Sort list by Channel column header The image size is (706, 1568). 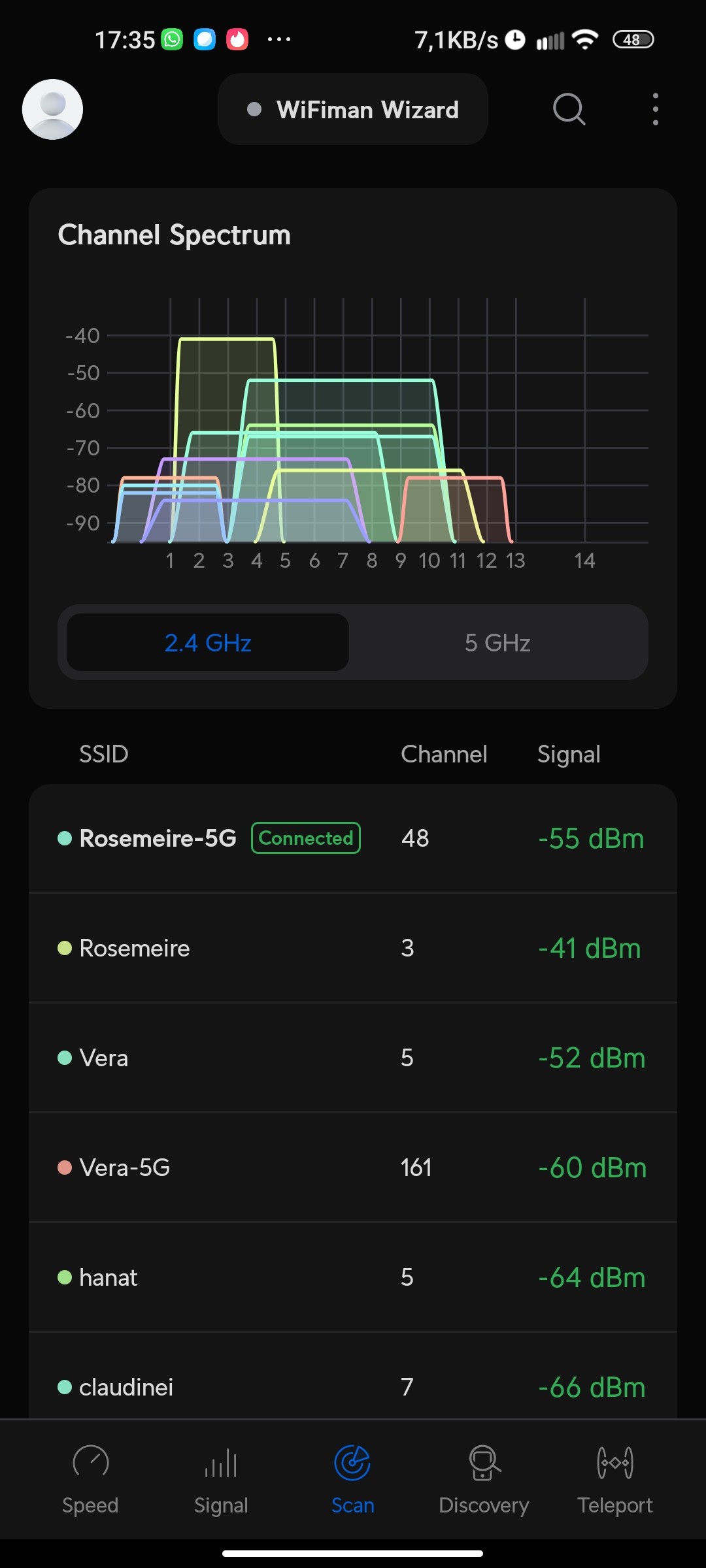(x=444, y=754)
